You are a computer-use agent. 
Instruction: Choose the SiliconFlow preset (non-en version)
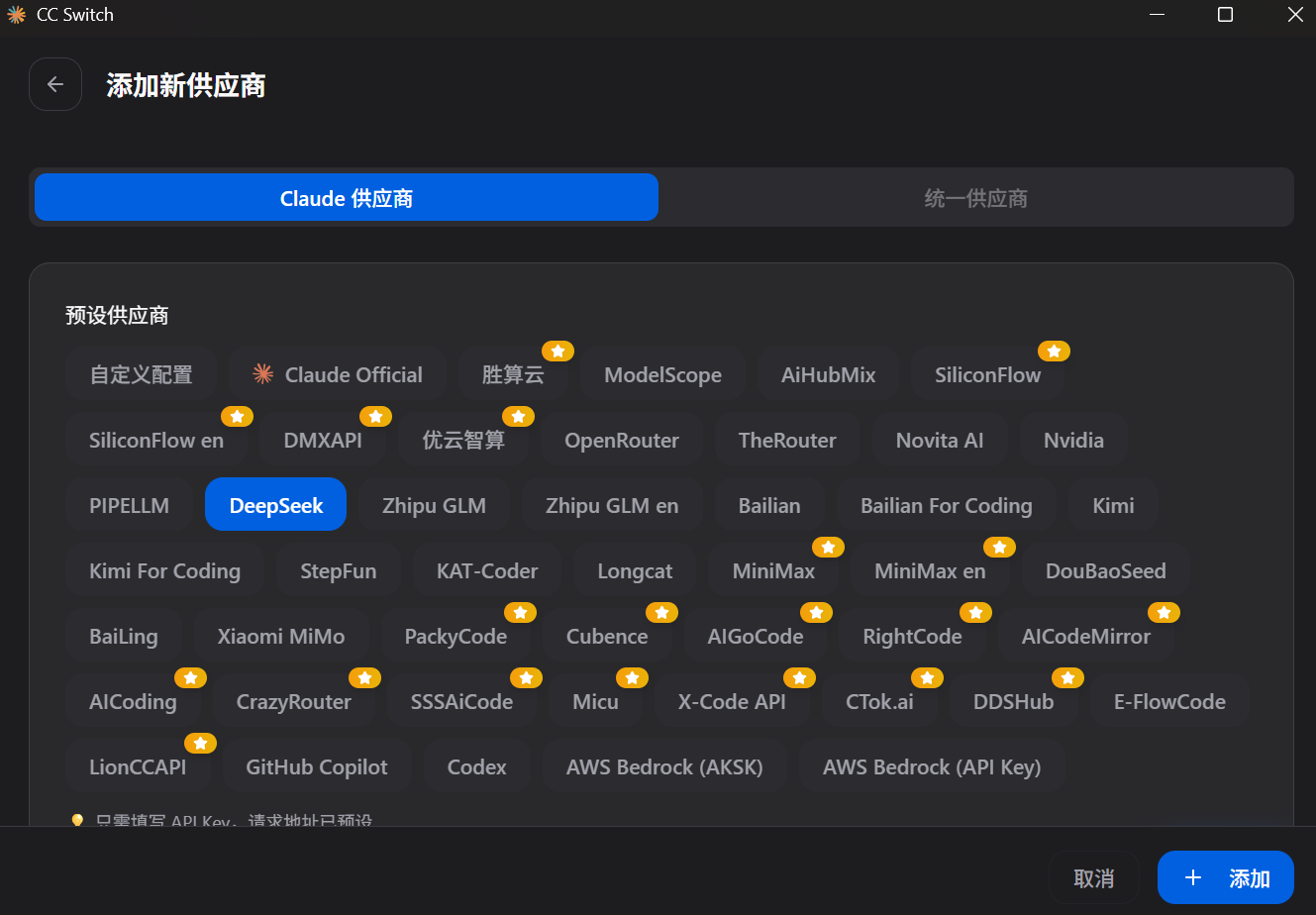click(x=987, y=374)
